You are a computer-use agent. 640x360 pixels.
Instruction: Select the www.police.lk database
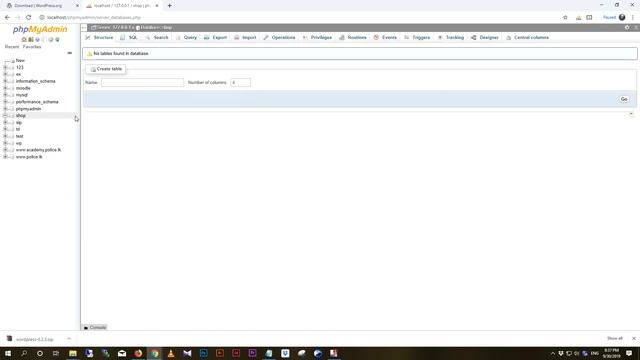(29, 157)
